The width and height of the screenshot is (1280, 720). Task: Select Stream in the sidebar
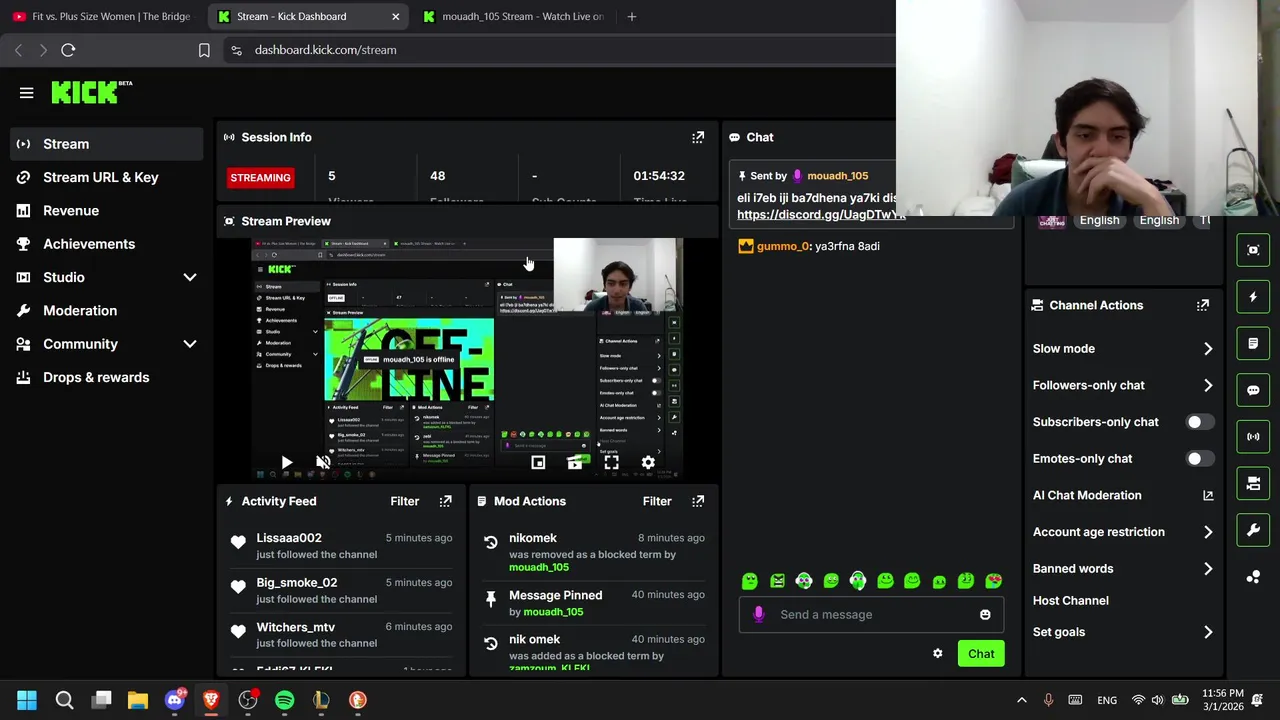[x=107, y=144]
